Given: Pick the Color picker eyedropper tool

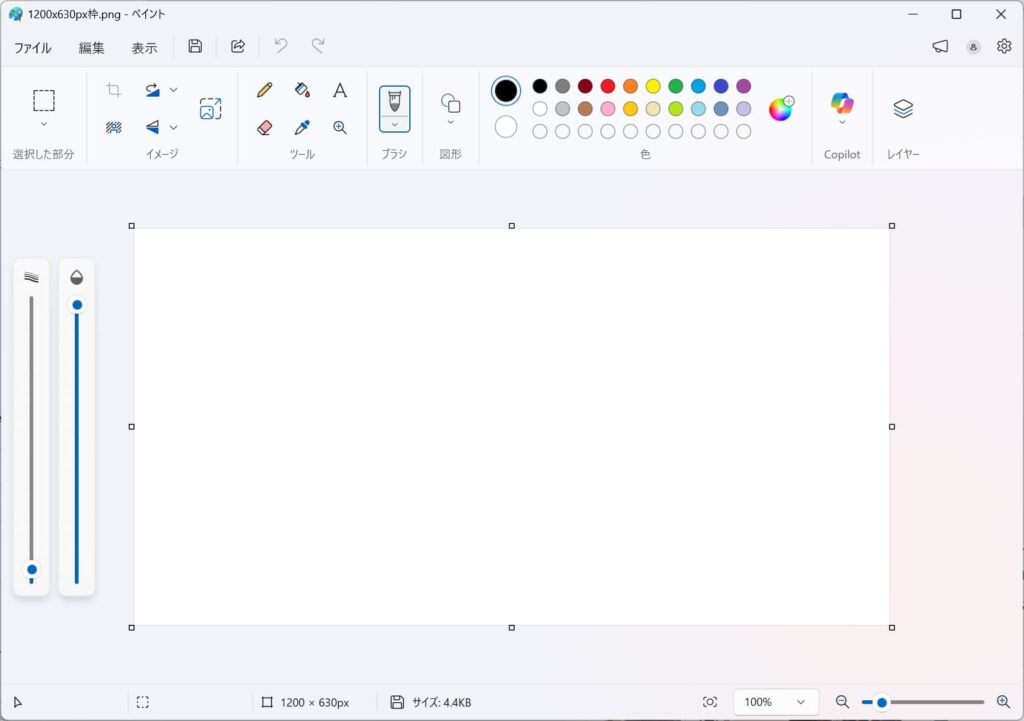Looking at the screenshot, I should click(x=302, y=127).
